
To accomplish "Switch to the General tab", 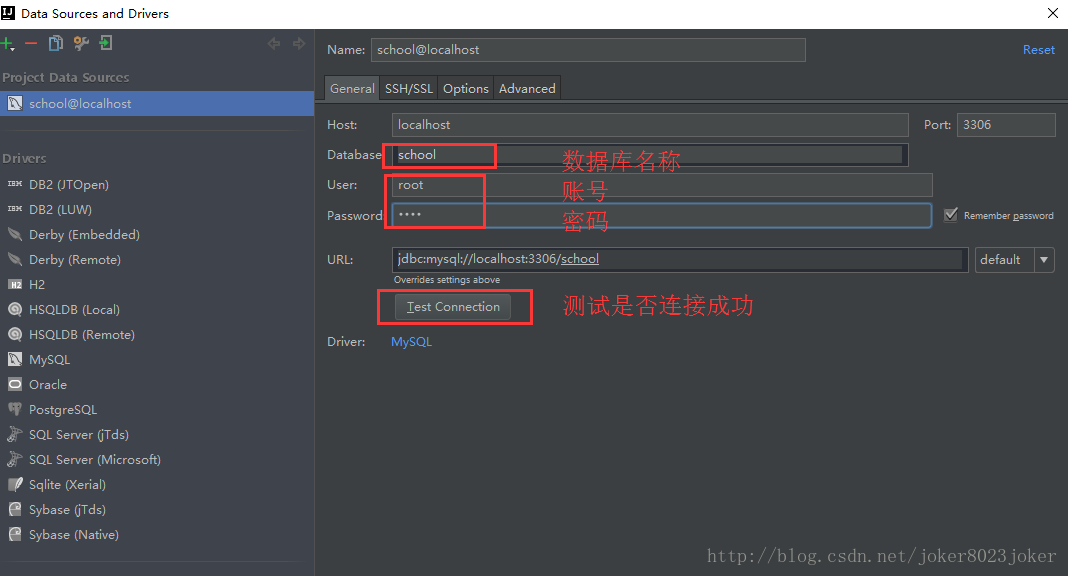I will point(352,89).
